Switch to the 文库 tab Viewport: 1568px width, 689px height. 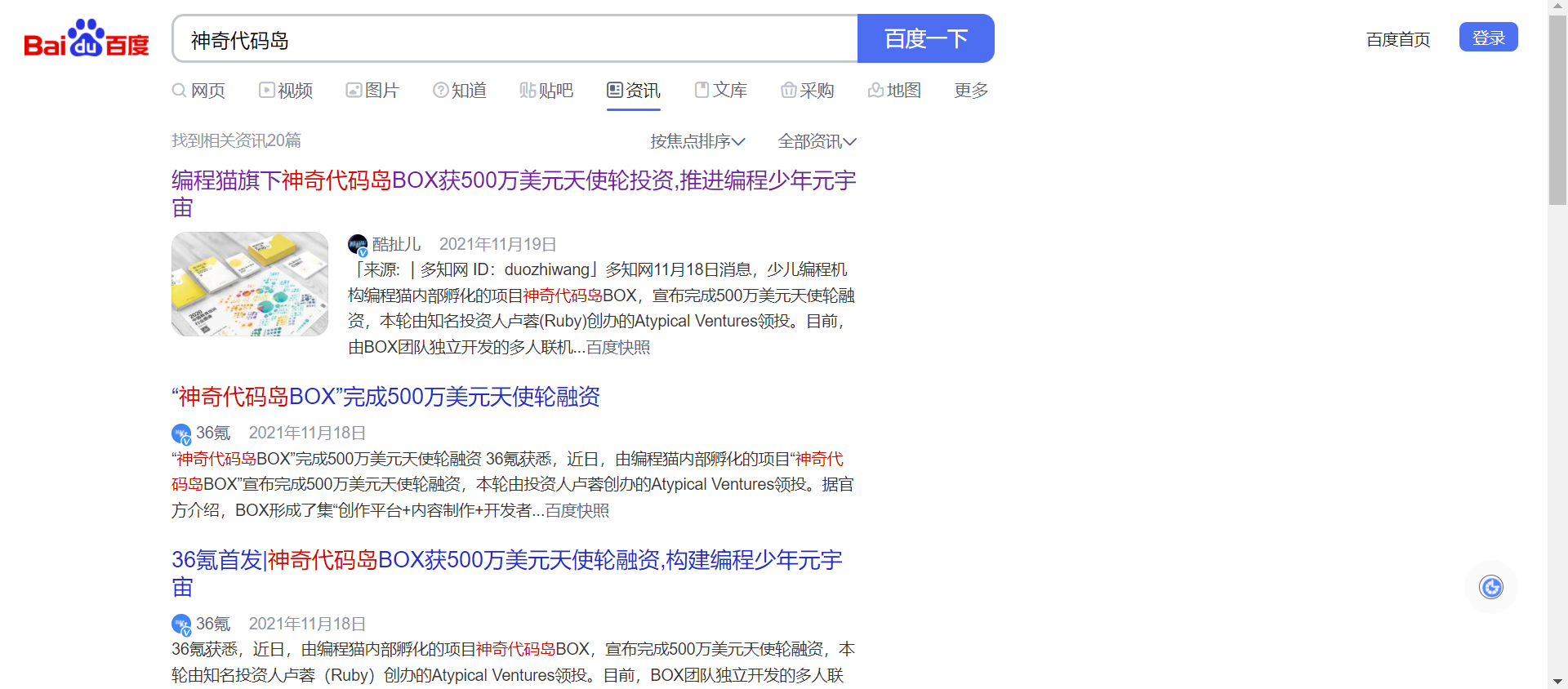(x=721, y=91)
